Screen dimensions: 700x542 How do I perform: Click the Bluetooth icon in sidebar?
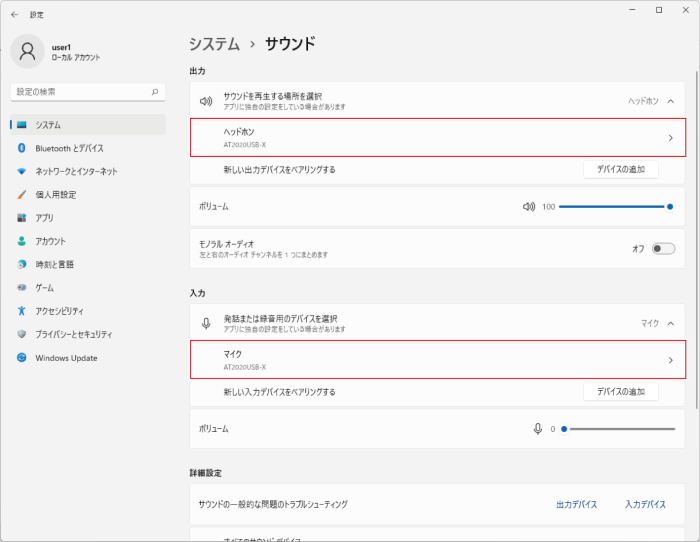[21, 148]
